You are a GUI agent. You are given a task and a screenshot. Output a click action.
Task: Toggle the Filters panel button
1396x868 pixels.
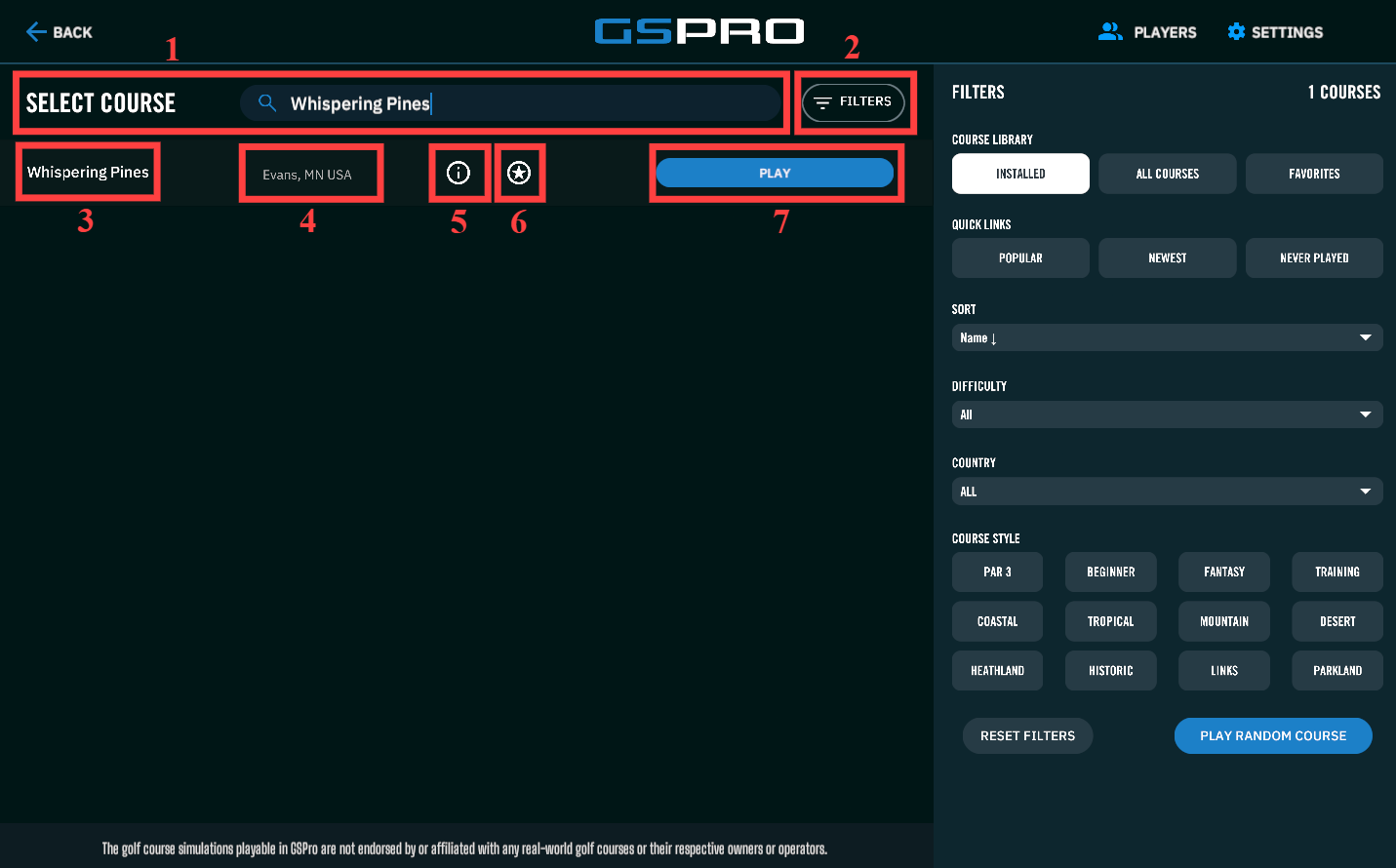tap(854, 102)
